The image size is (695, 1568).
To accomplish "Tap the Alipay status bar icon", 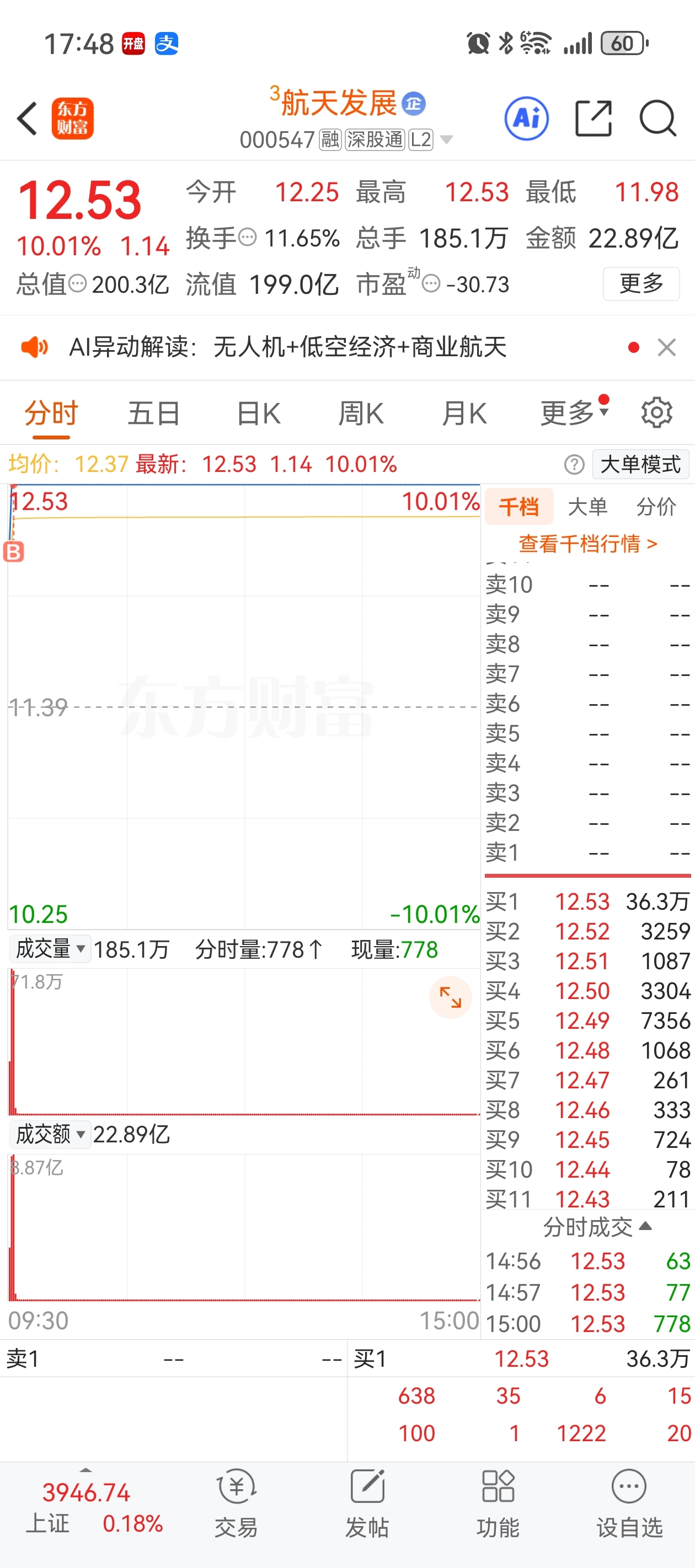I will [166, 44].
